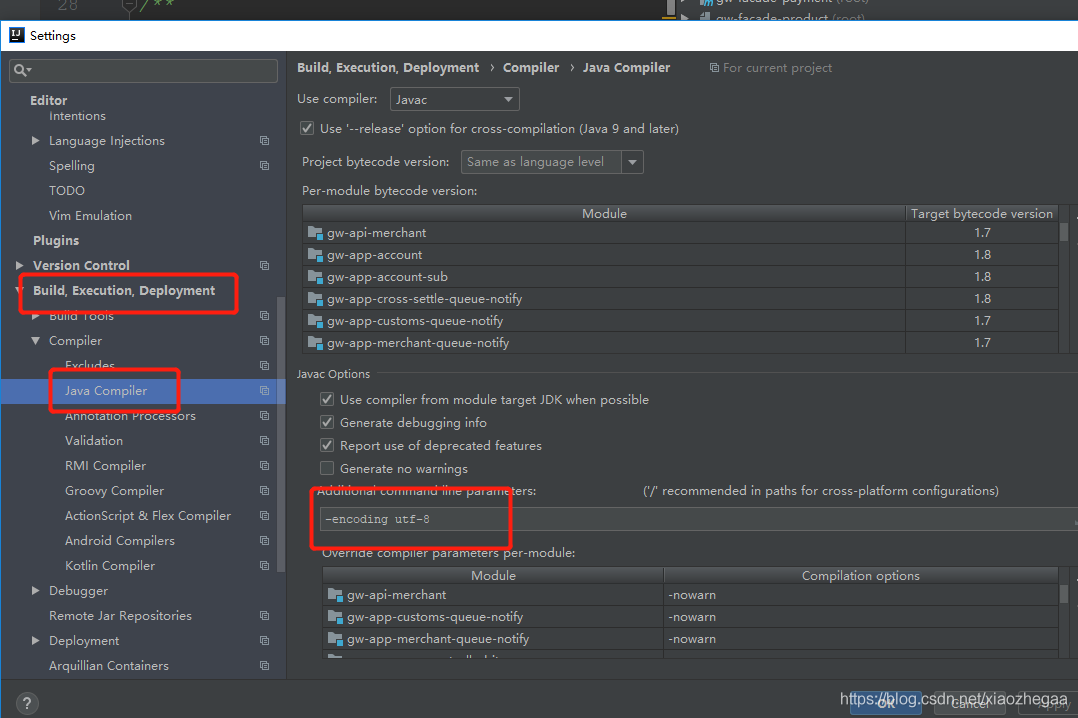Click the Target bytecode version column header
1078x718 pixels.
982,213
